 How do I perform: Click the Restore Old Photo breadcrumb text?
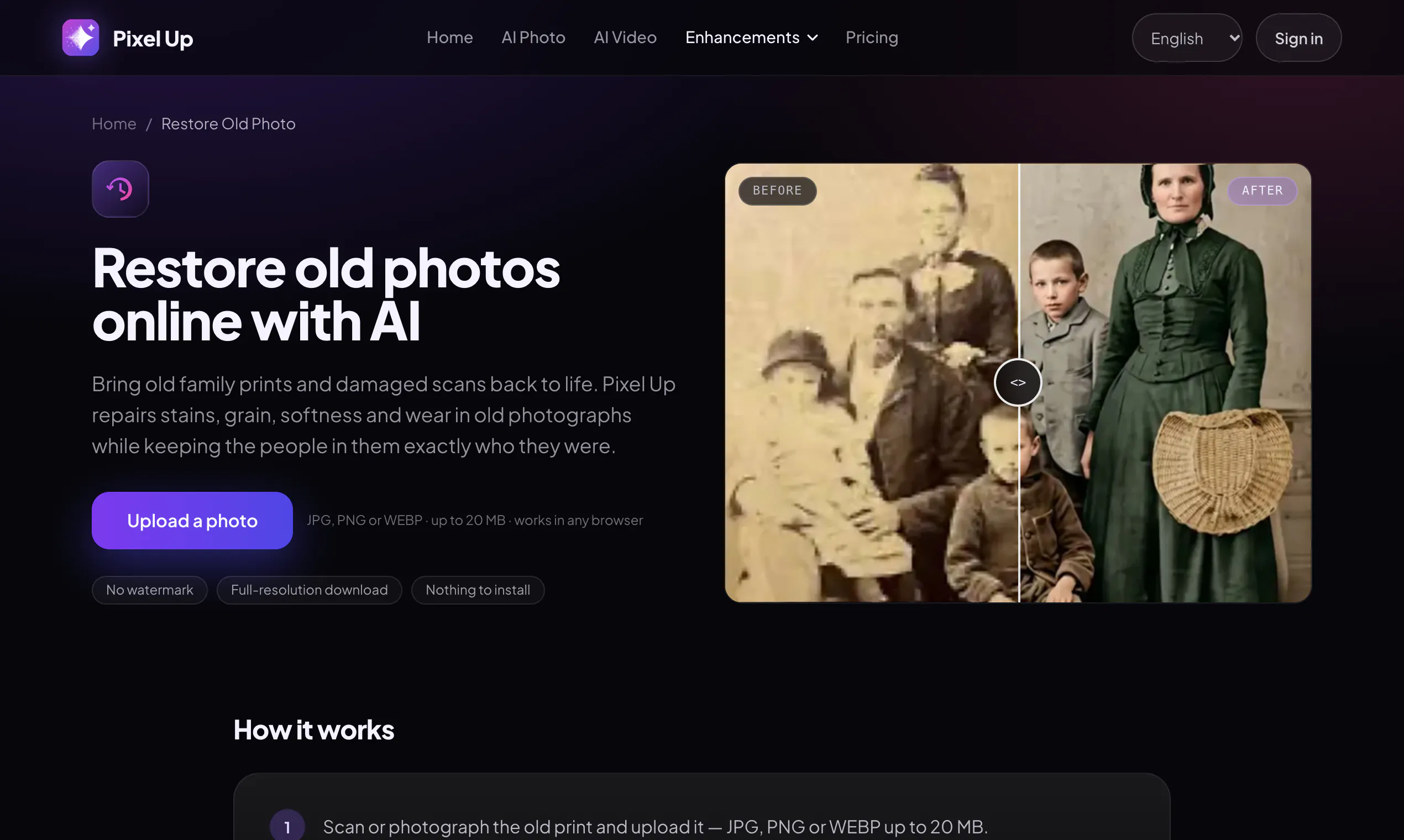point(228,124)
